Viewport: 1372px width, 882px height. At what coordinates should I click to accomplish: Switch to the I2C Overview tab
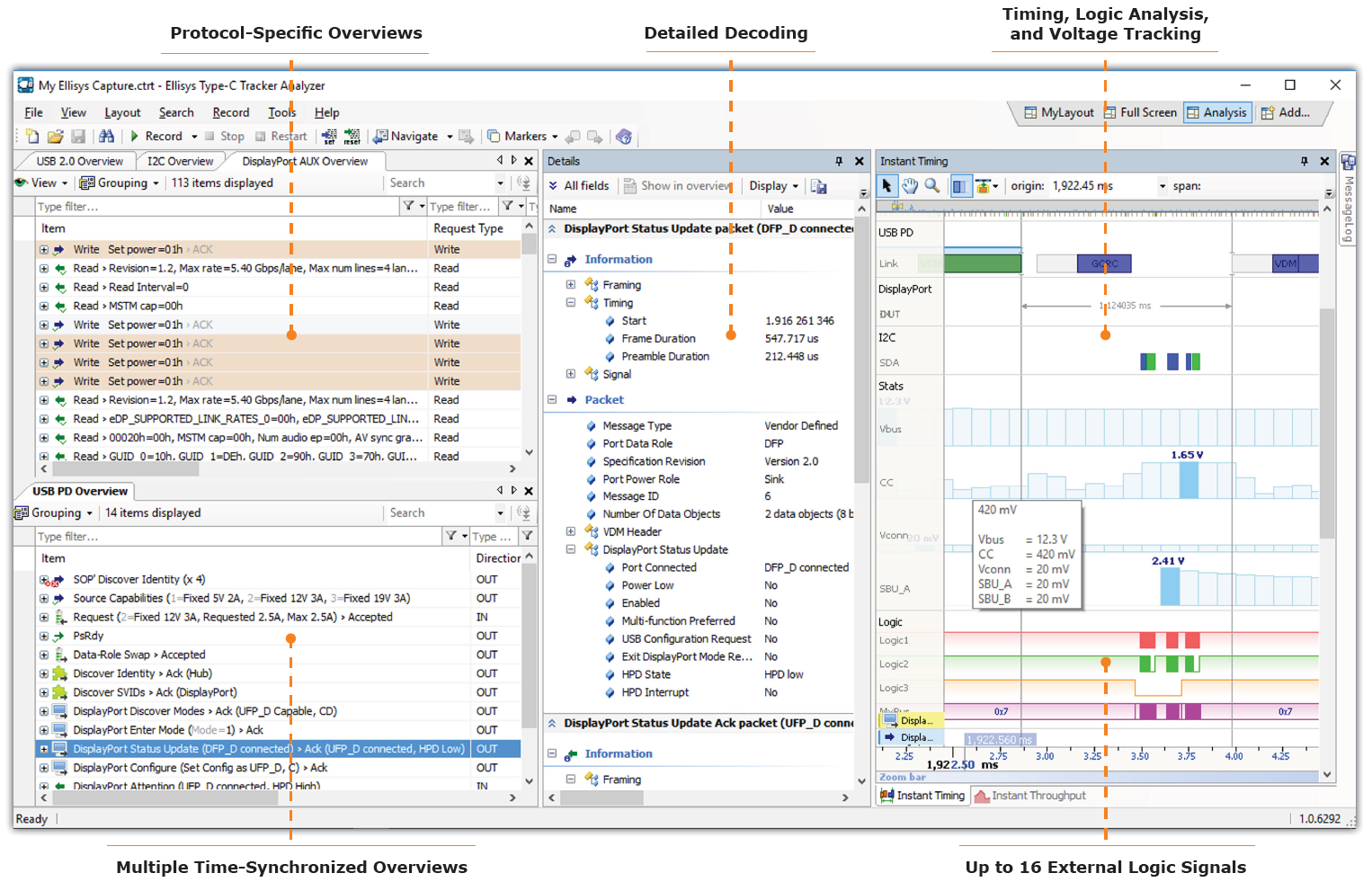coord(180,162)
